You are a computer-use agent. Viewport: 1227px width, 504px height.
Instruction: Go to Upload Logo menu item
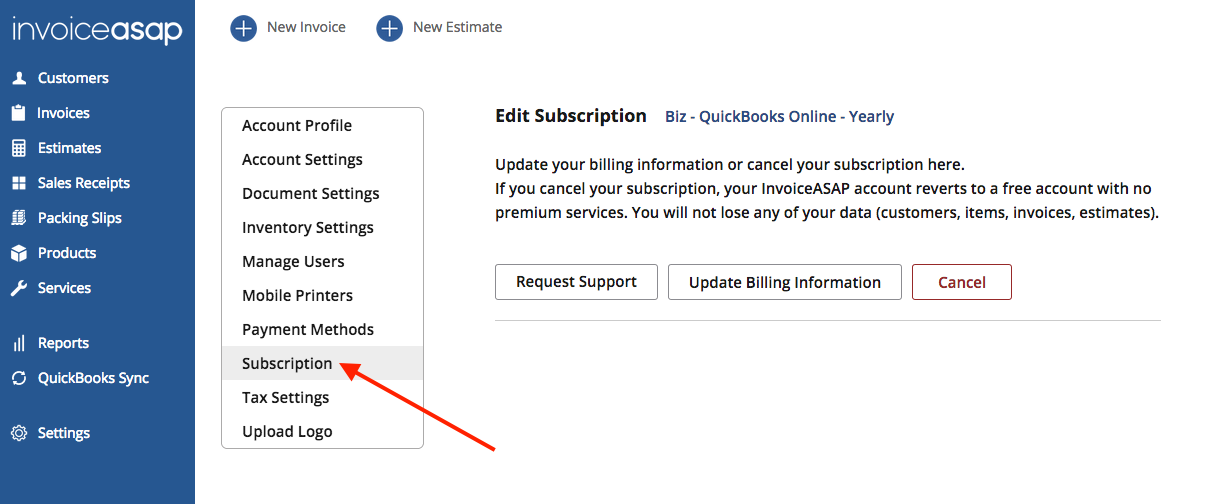pos(287,432)
